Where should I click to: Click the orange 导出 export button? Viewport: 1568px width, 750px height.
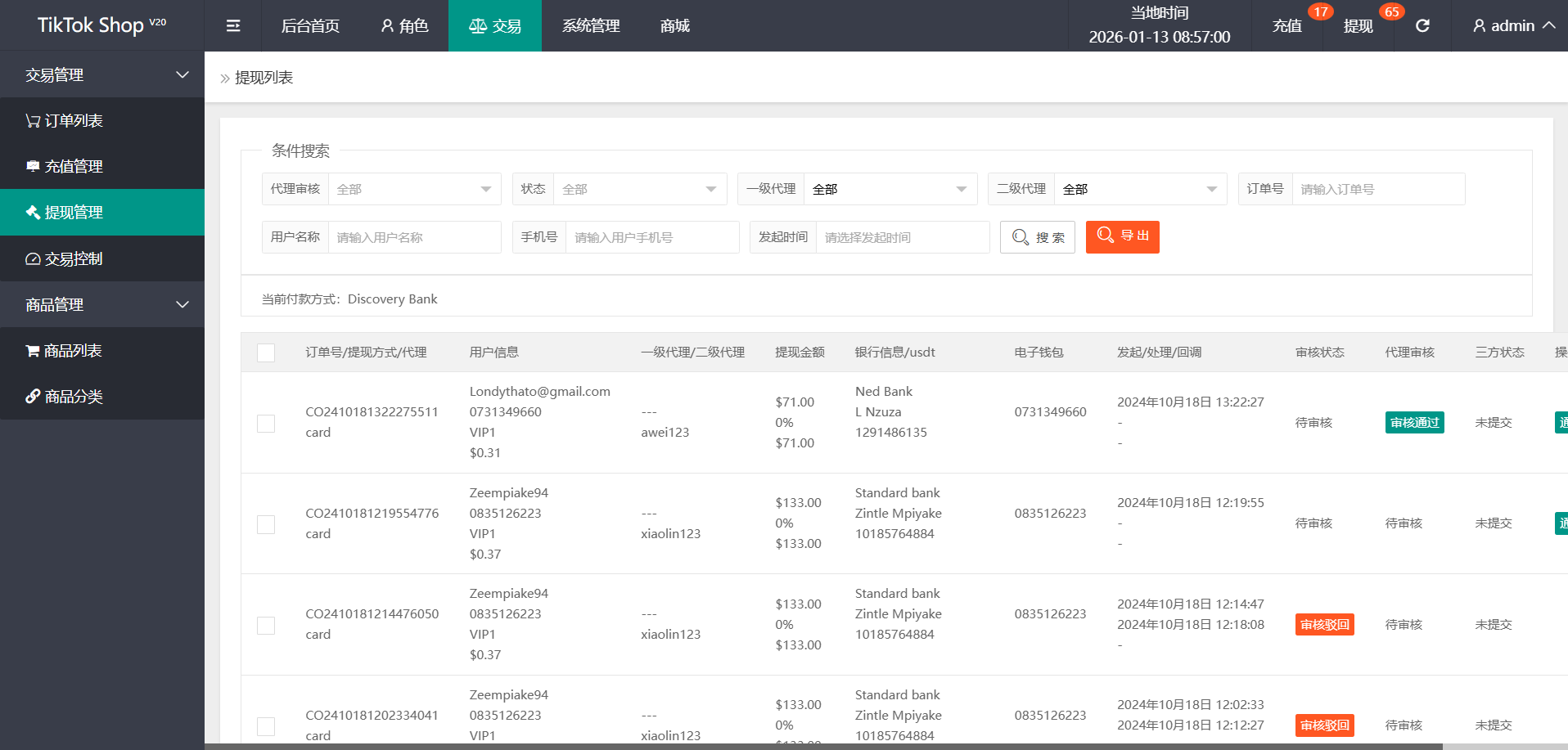click(1122, 237)
